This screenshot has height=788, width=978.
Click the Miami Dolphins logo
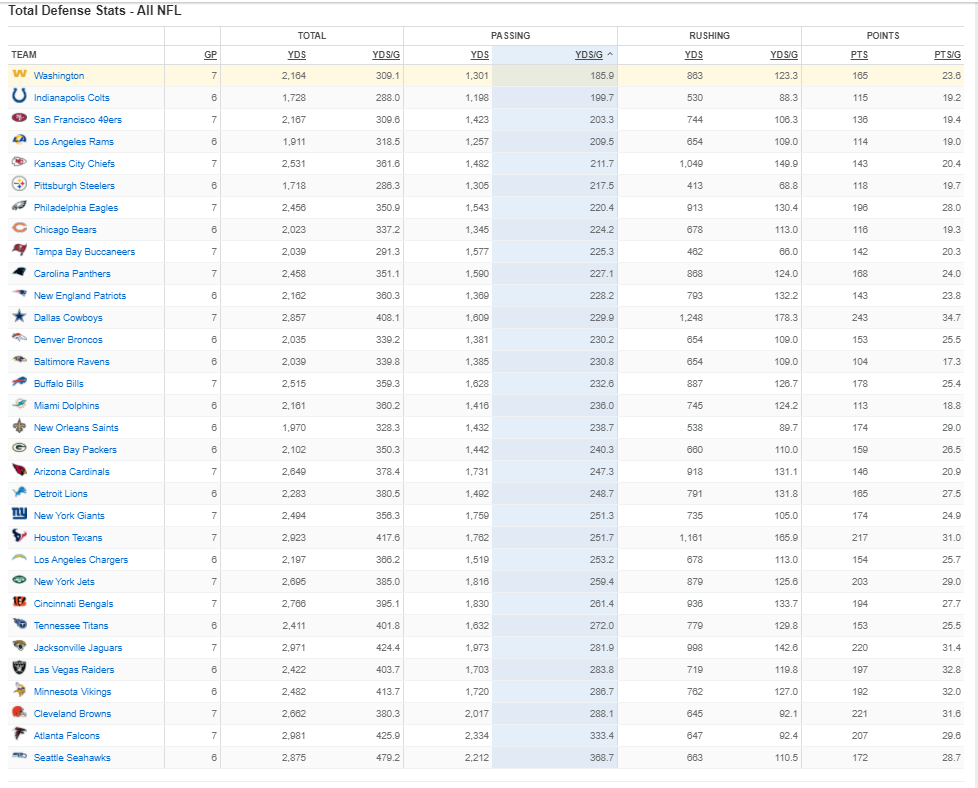(19, 404)
